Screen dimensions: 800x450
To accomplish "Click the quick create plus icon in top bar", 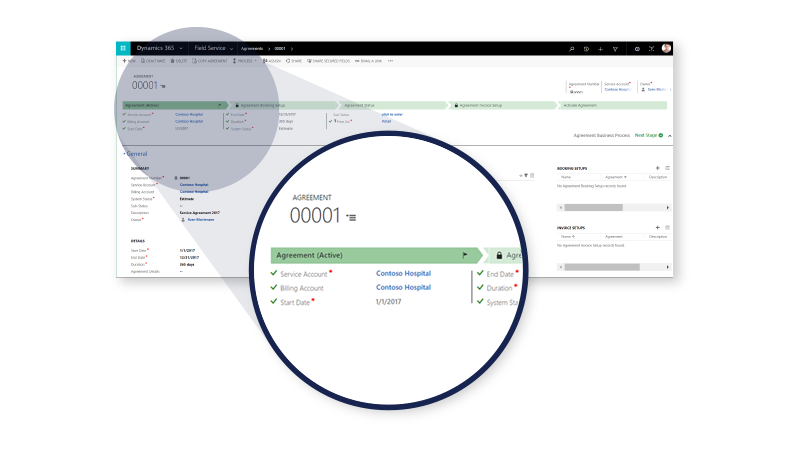I will [601, 49].
